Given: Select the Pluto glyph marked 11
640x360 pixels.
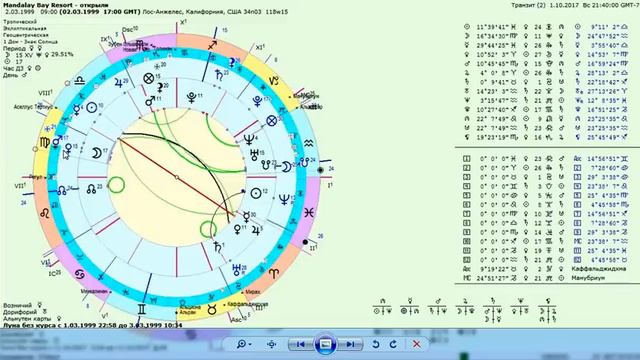Looking at the screenshot, I should coord(191,98).
